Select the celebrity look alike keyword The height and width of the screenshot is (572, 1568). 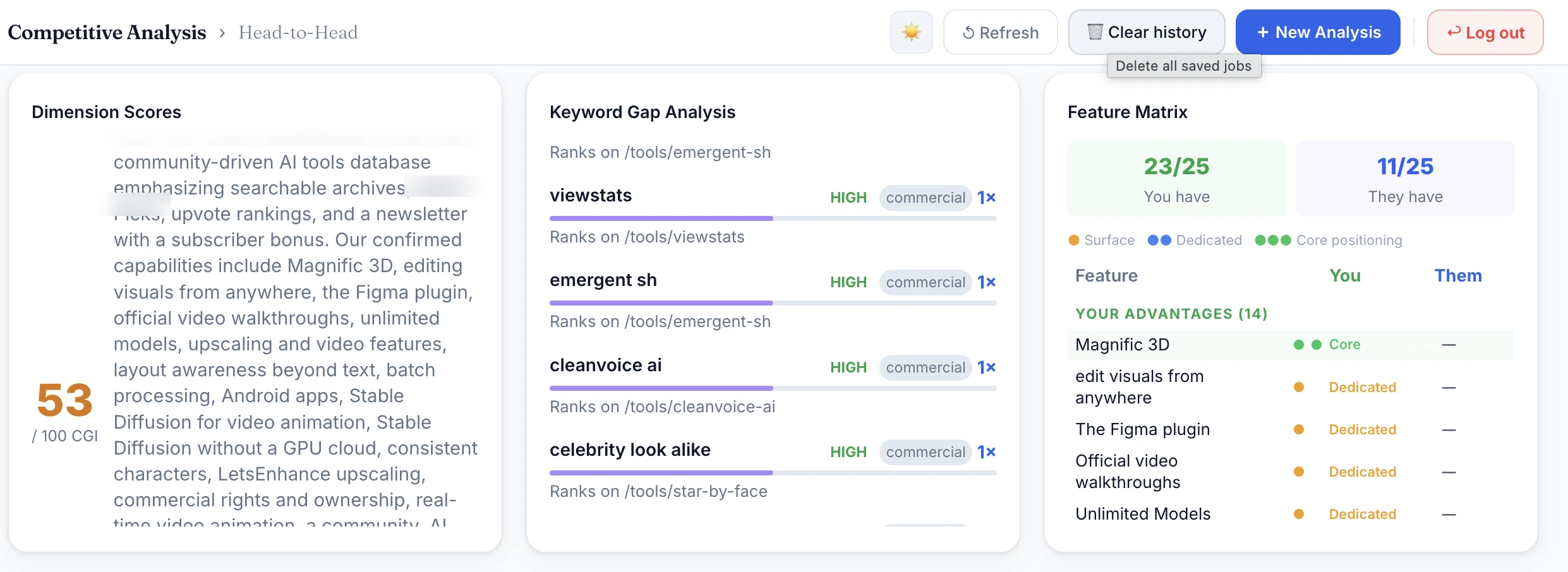[x=630, y=450]
